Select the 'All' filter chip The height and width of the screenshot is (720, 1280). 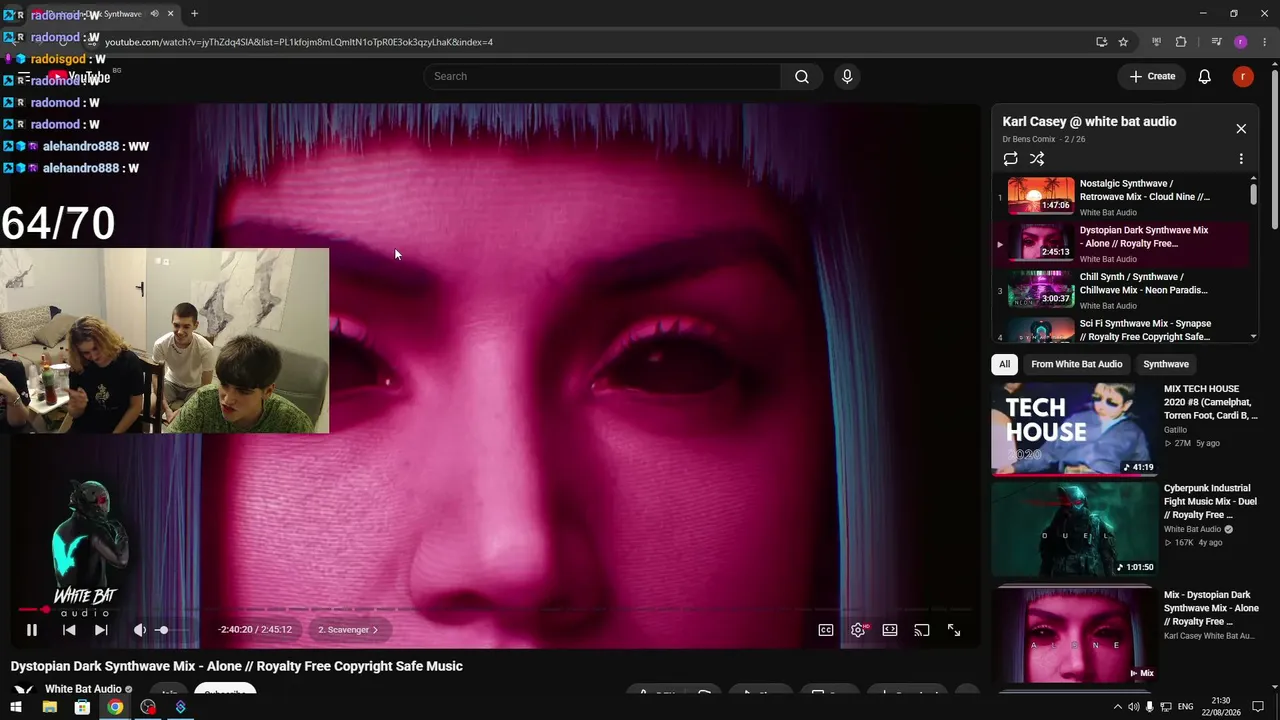pyautogui.click(x=1005, y=364)
